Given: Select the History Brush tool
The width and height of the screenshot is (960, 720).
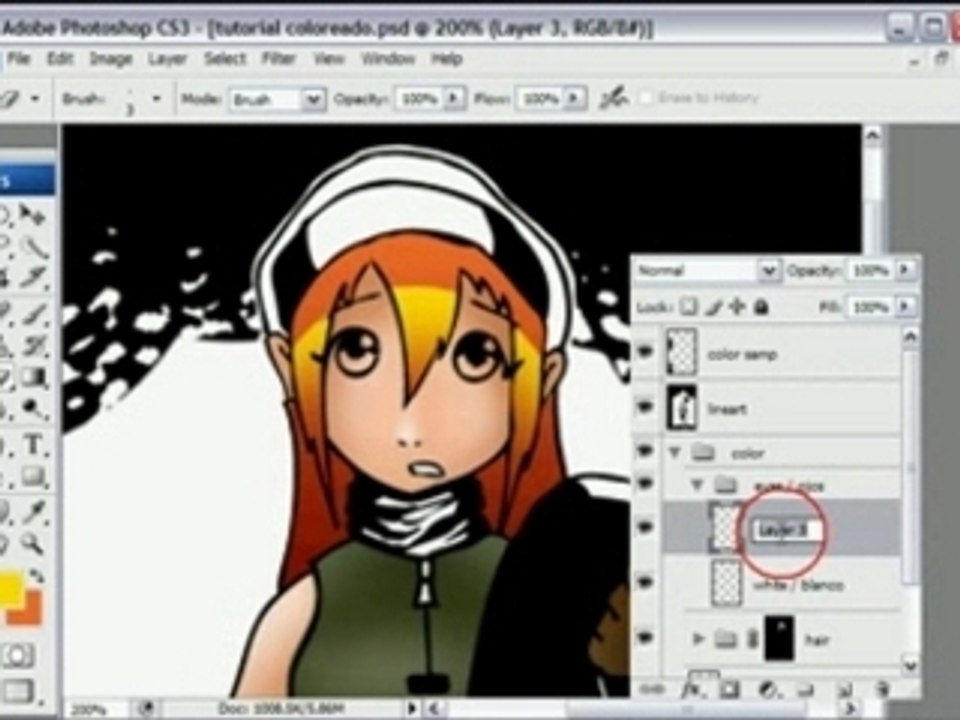Looking at the screenshot, I should pos(34,346).
